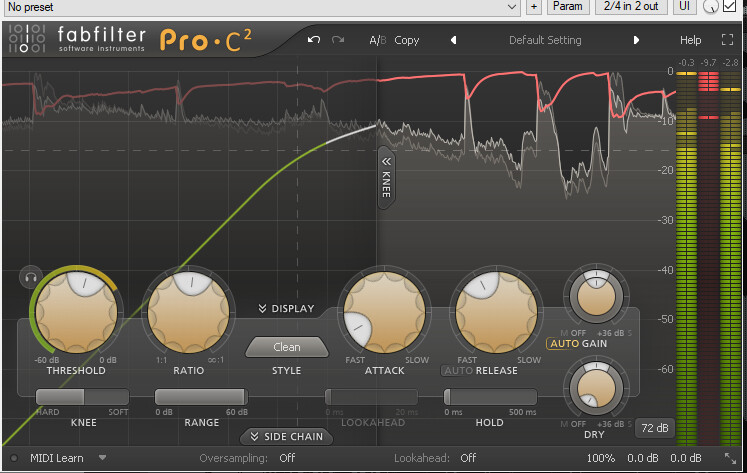Open MIDI Learn dropdown arrow
747x473 pixels.
pos(102,458)
